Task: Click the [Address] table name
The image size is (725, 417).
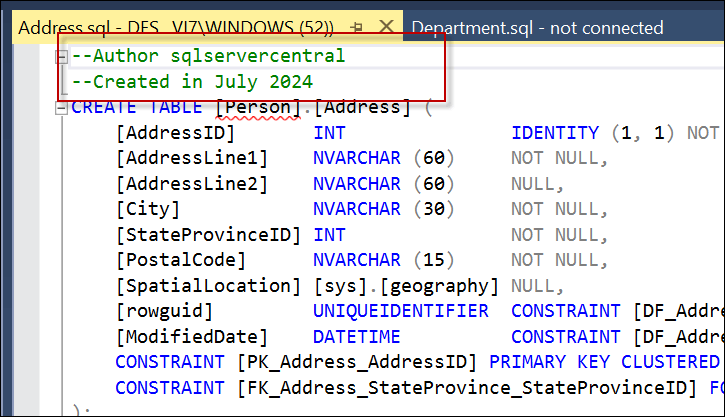Action: [x=362, y=107]
